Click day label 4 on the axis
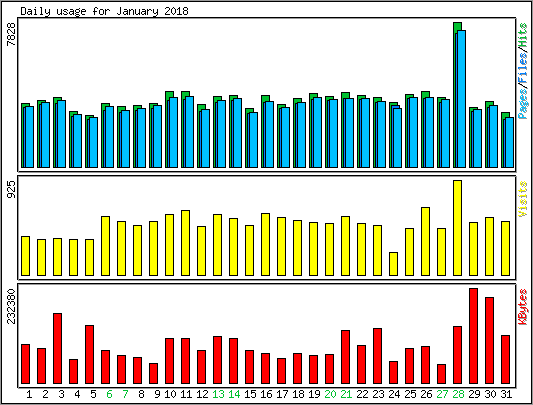This screenshot has width=533, height=405. pos(77,394)
